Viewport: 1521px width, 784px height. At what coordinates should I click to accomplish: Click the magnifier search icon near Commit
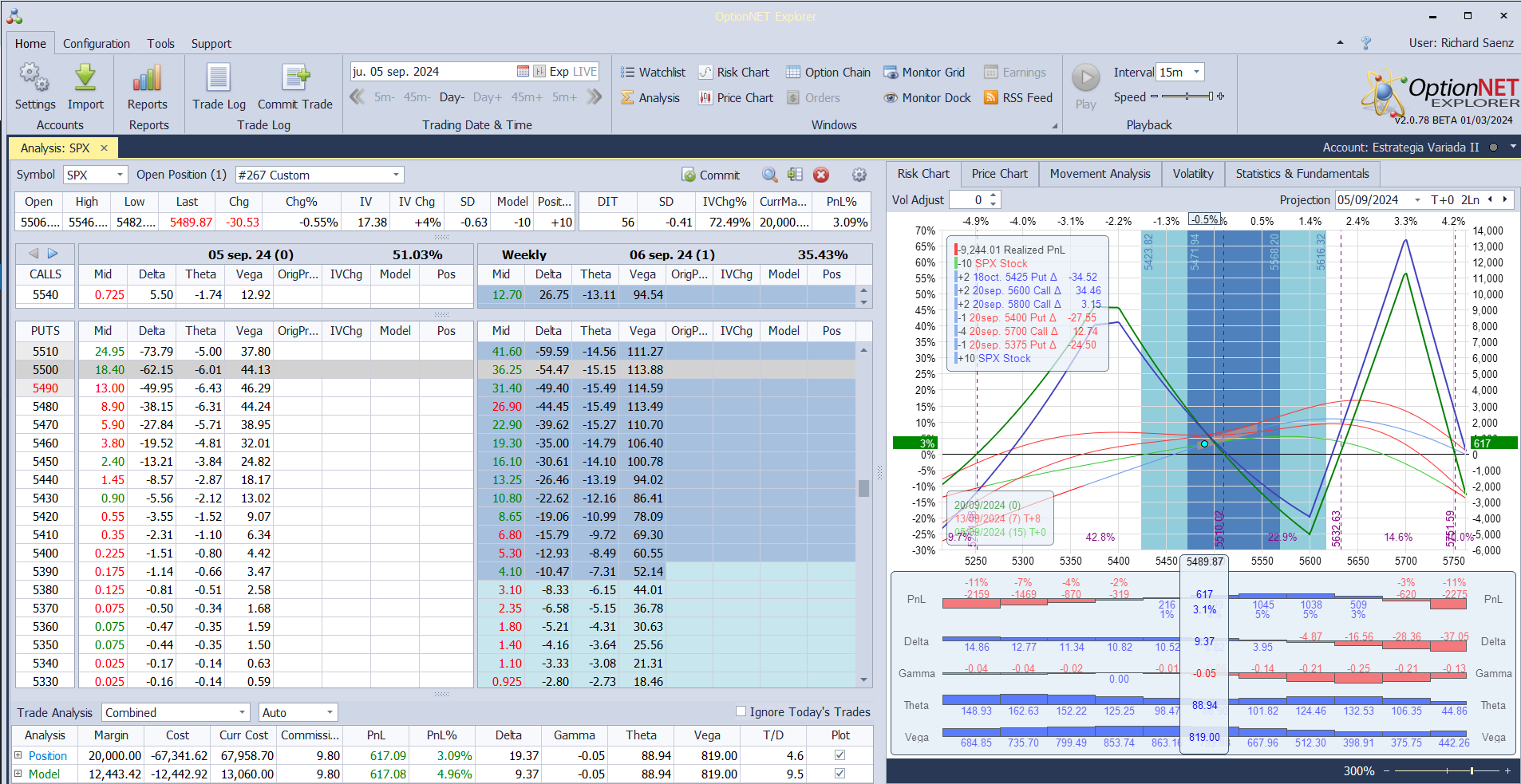coord(769,175)
